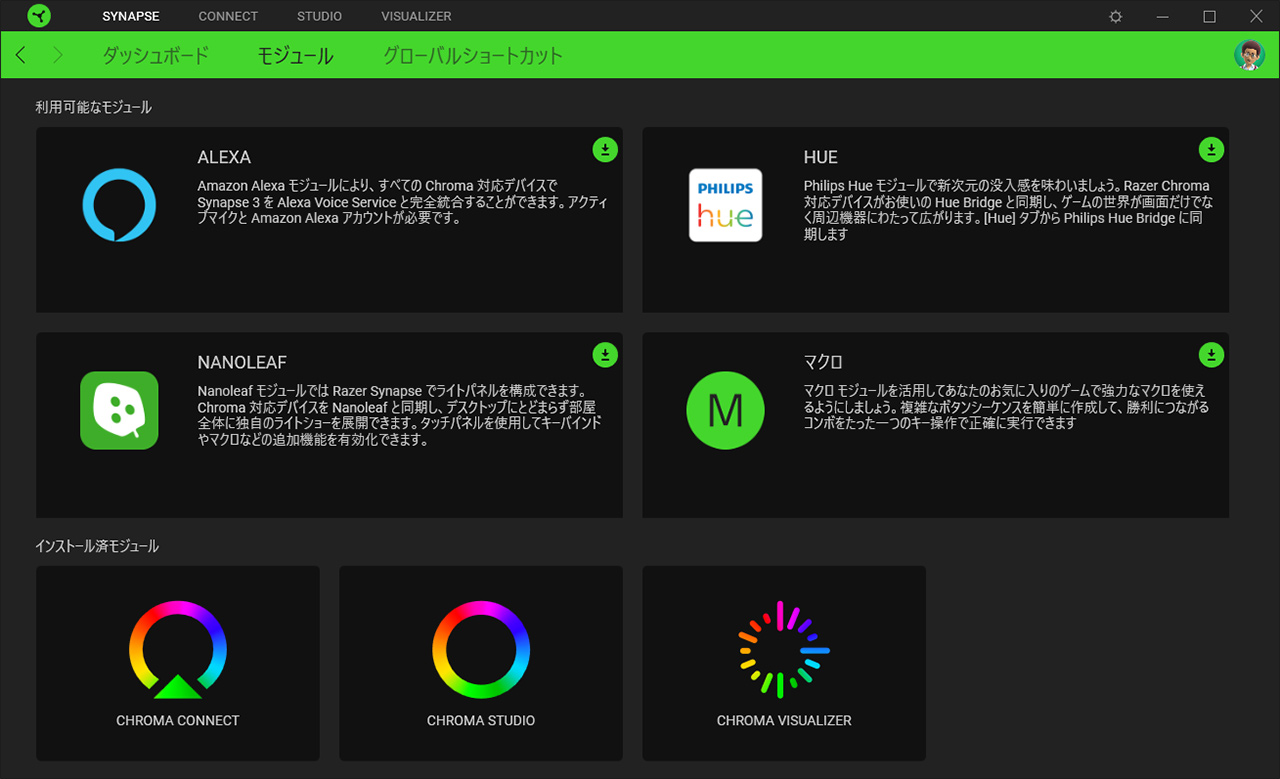The width and height of the screenshot is (1280, 779).
Task: Click the HUE module title
Action: tap(821, 157)
